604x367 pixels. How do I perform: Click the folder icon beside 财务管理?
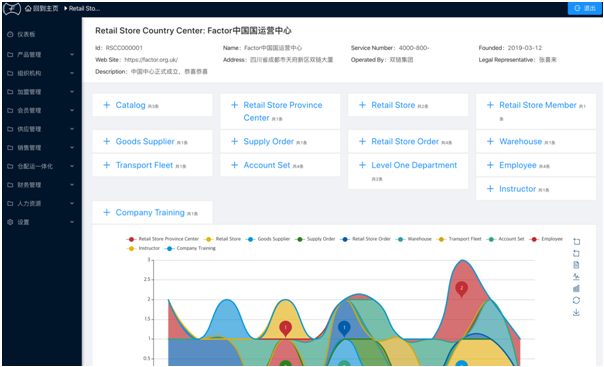[x=10, y=185]
